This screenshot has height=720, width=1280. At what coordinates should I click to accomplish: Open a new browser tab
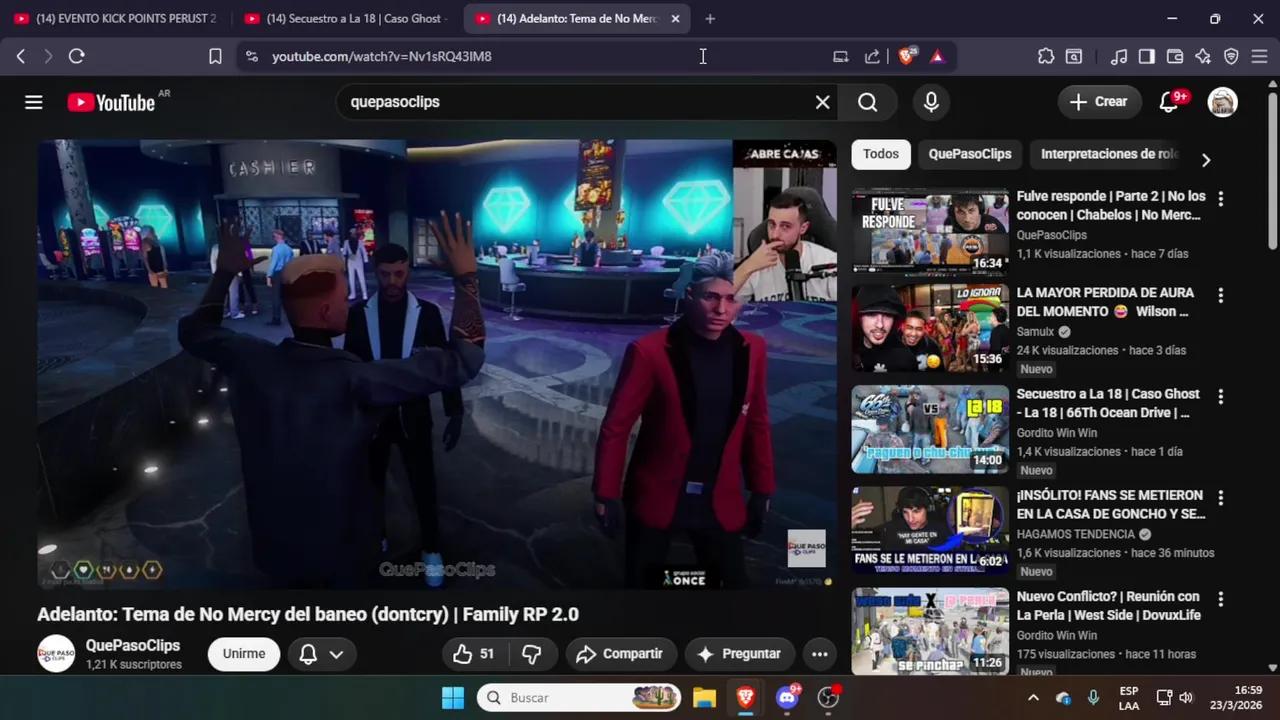[x=710, y=19]
